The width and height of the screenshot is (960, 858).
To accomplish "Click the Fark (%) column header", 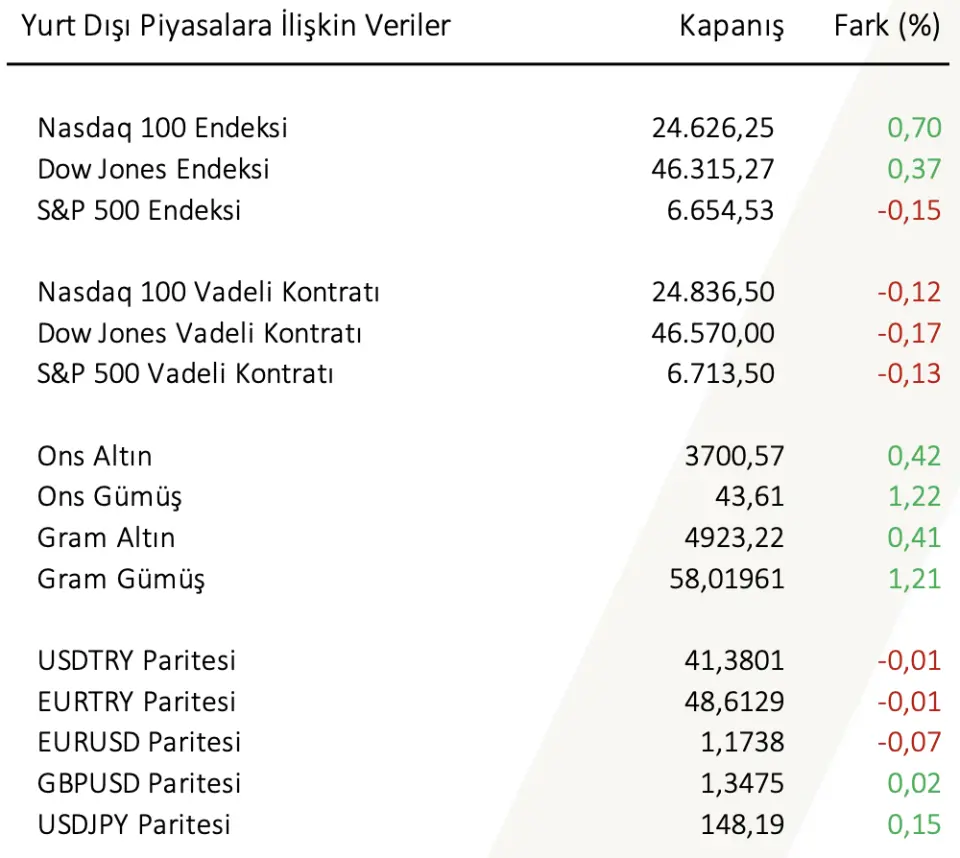I will click(887, 26).
